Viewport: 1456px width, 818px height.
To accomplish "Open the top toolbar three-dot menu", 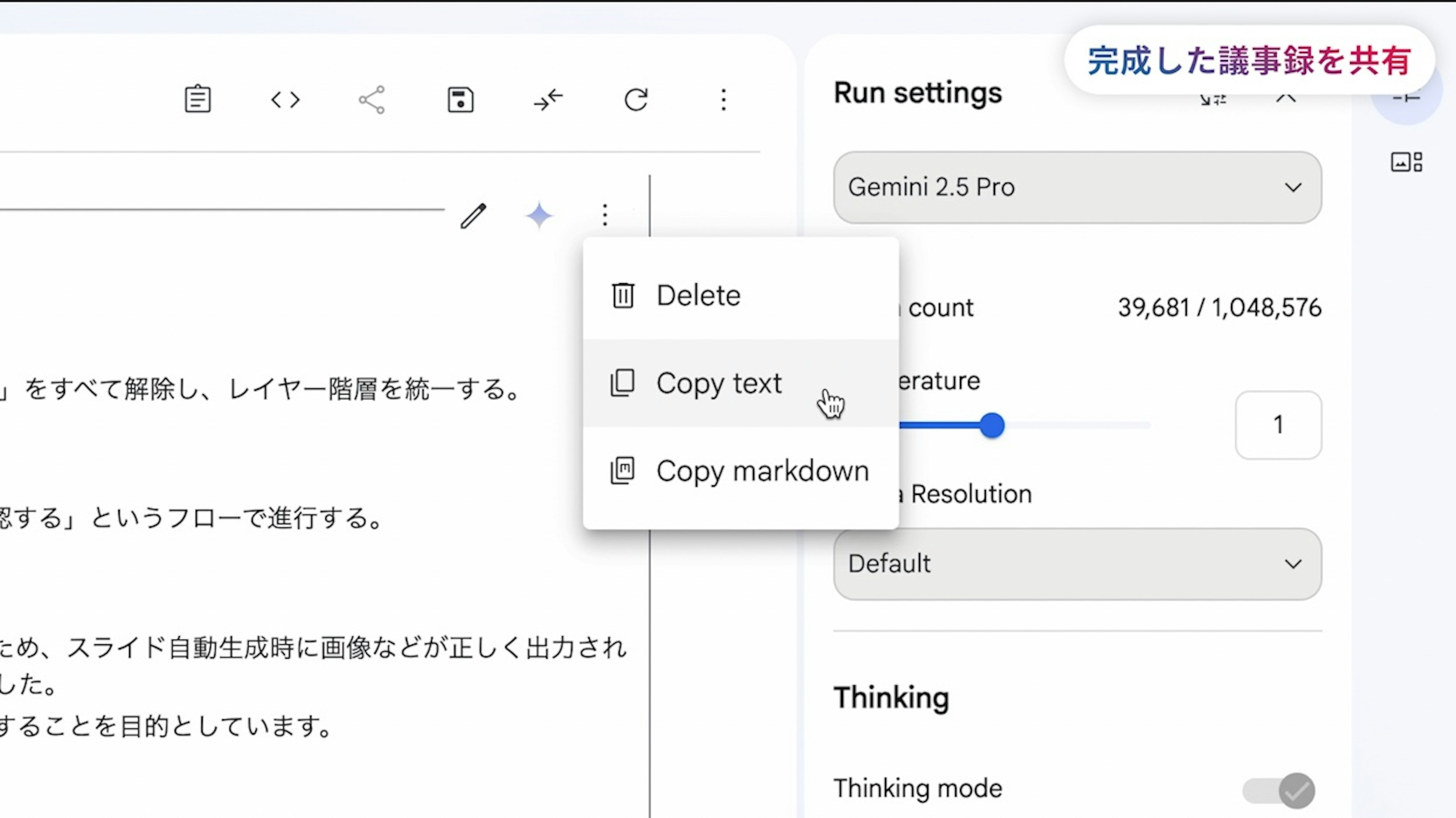I will (723, 100).
